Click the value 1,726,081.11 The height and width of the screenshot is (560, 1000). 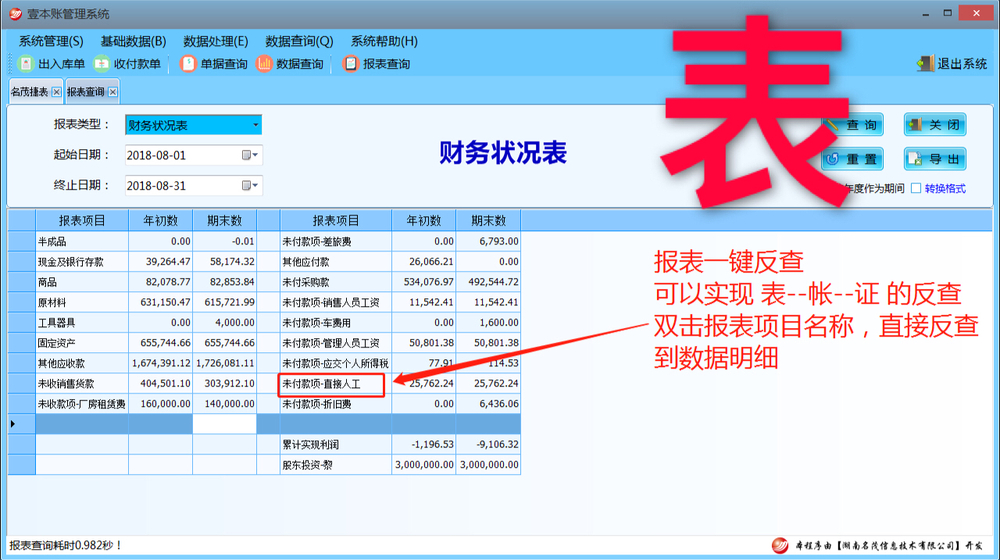pos(224,364)
